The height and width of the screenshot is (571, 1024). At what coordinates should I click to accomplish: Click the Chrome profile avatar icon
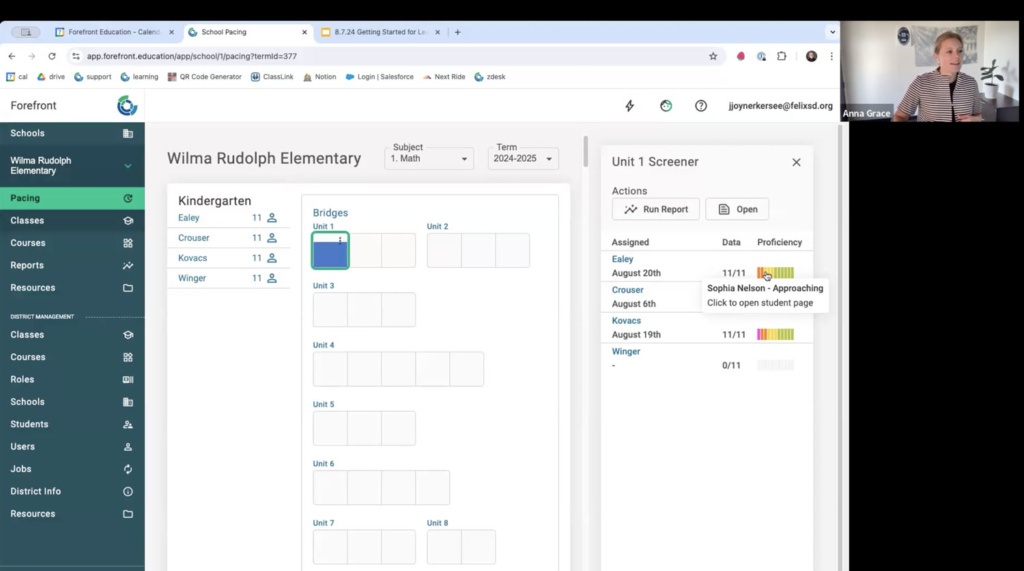811,56
